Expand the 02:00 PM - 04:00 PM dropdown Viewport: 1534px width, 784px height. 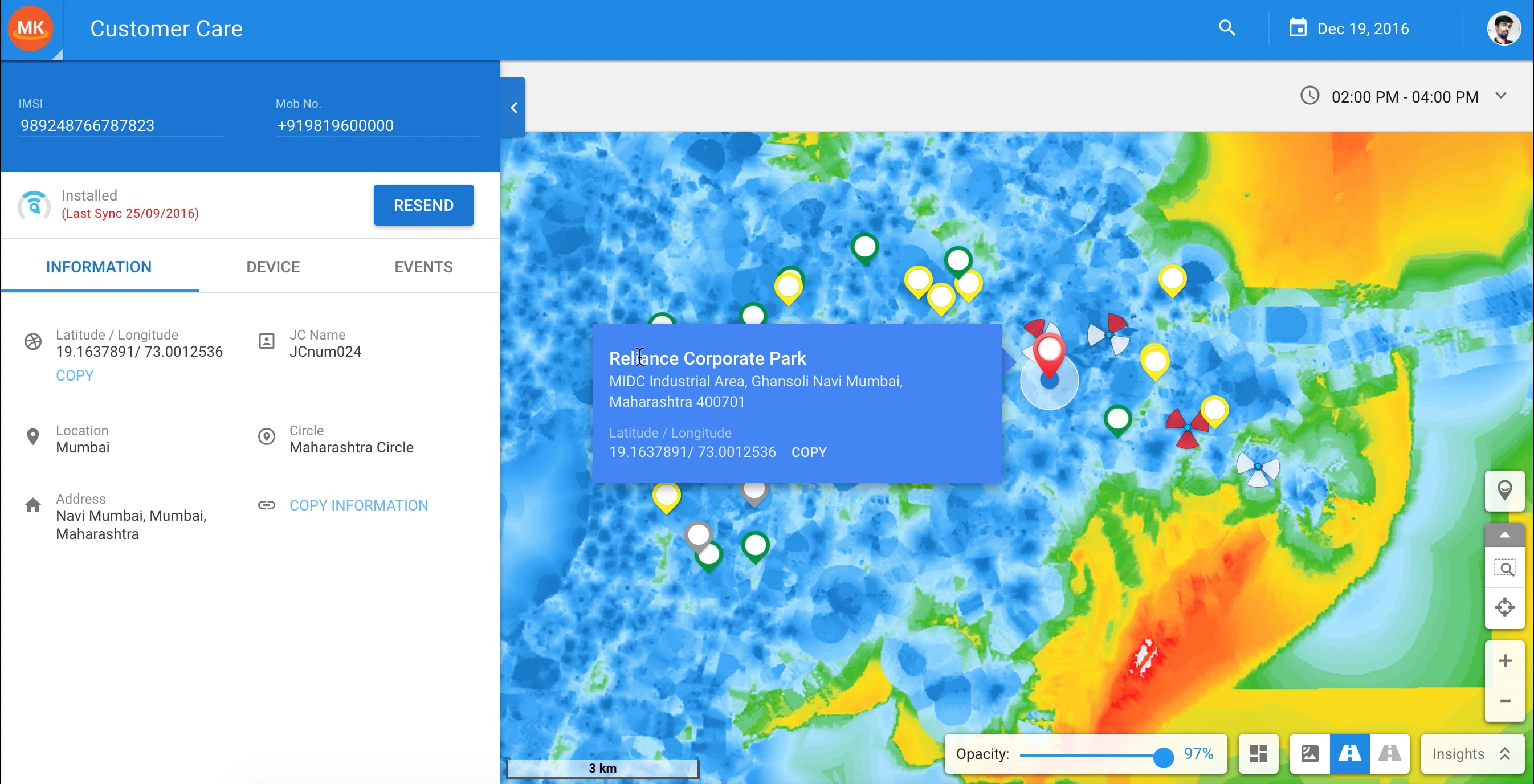(1500, 96)
